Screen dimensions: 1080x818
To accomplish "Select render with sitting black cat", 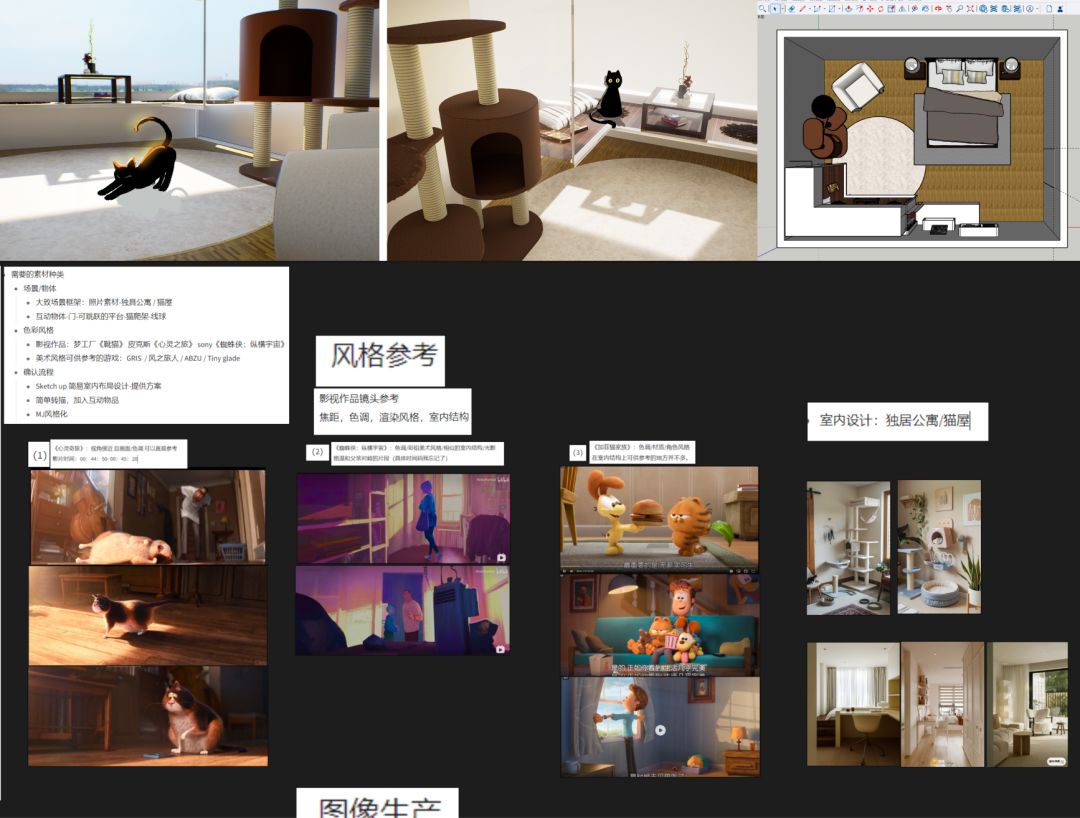I will coord(572,130).
